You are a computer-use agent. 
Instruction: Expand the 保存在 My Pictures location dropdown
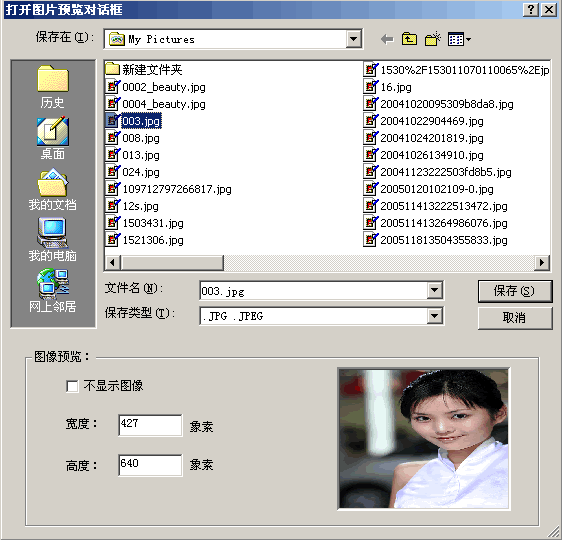coord(353,39)
